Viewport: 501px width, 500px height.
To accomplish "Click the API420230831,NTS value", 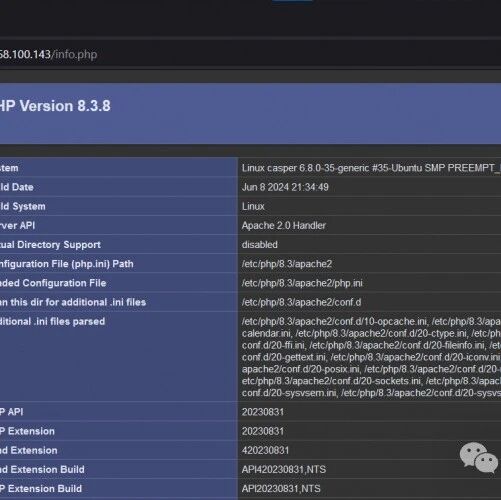I will pos(284,470).
